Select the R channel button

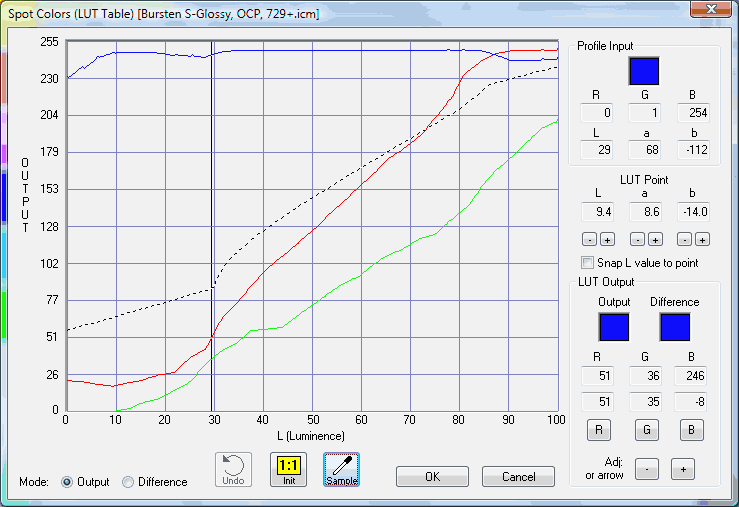(x=599, y=430)
